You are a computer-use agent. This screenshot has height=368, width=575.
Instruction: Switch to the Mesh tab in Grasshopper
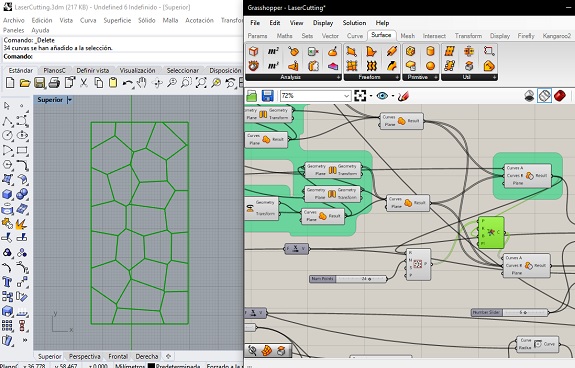click(x=407, y=36)
